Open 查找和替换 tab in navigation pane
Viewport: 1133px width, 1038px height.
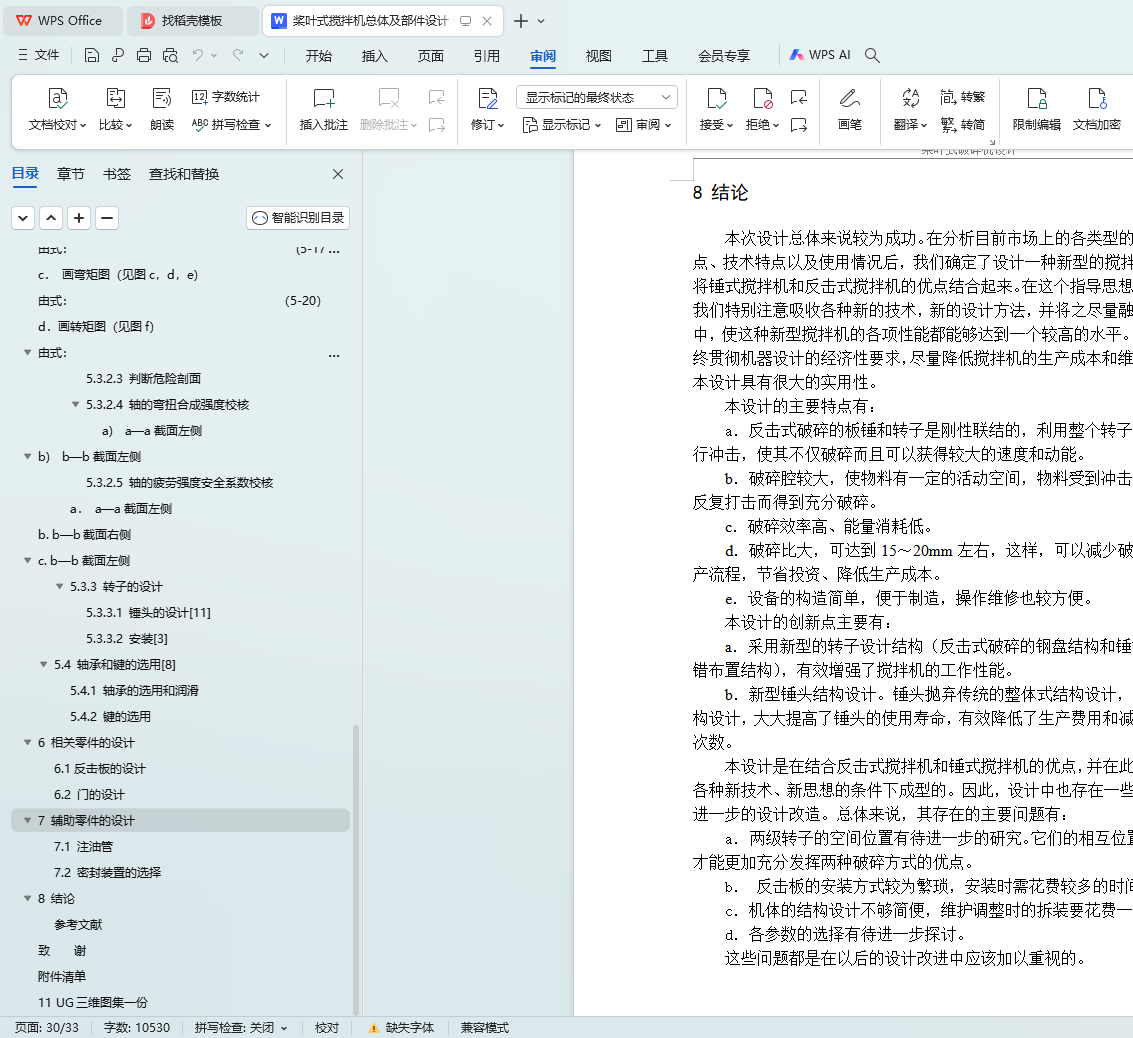184,174
